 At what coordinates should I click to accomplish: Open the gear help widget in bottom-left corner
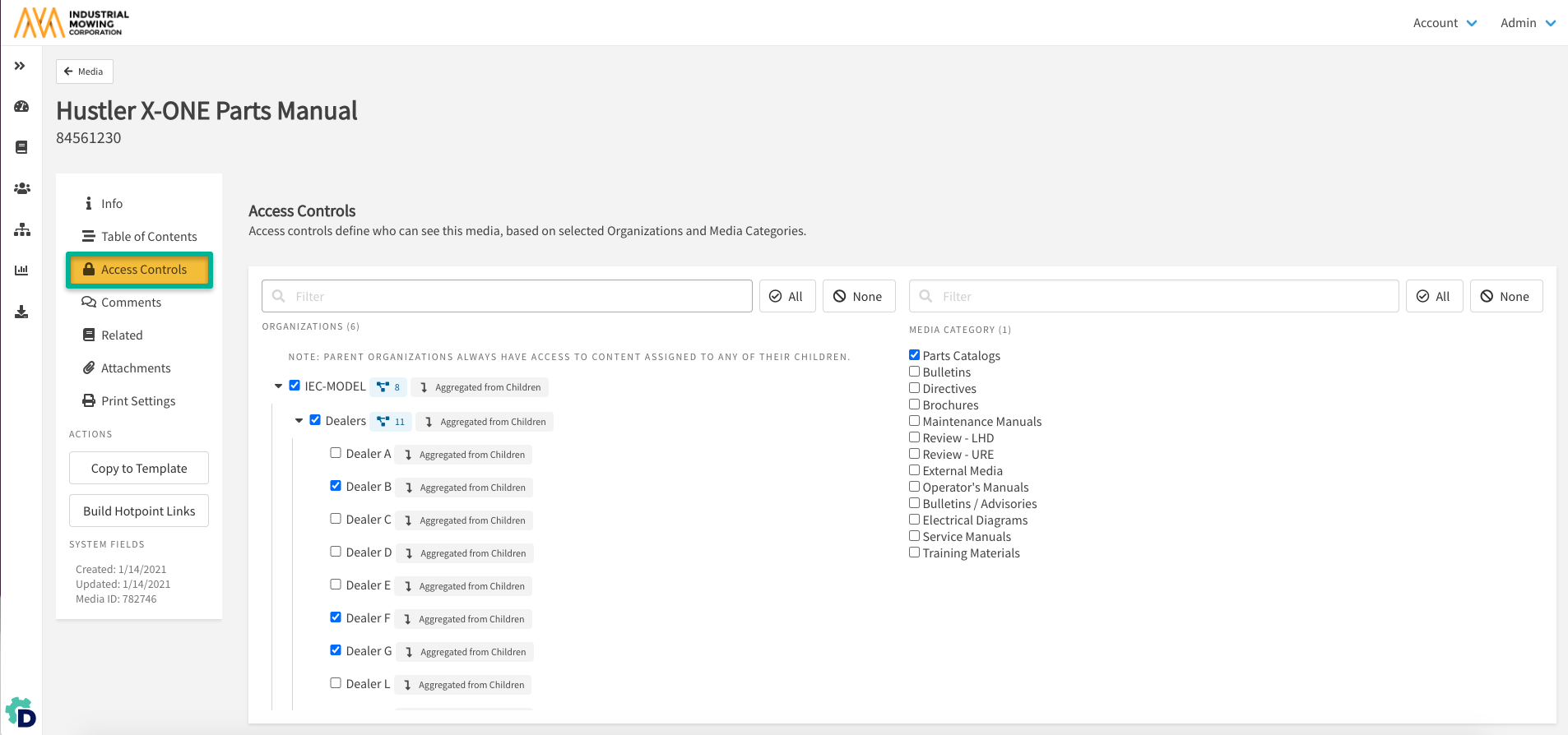coord(21,713)
